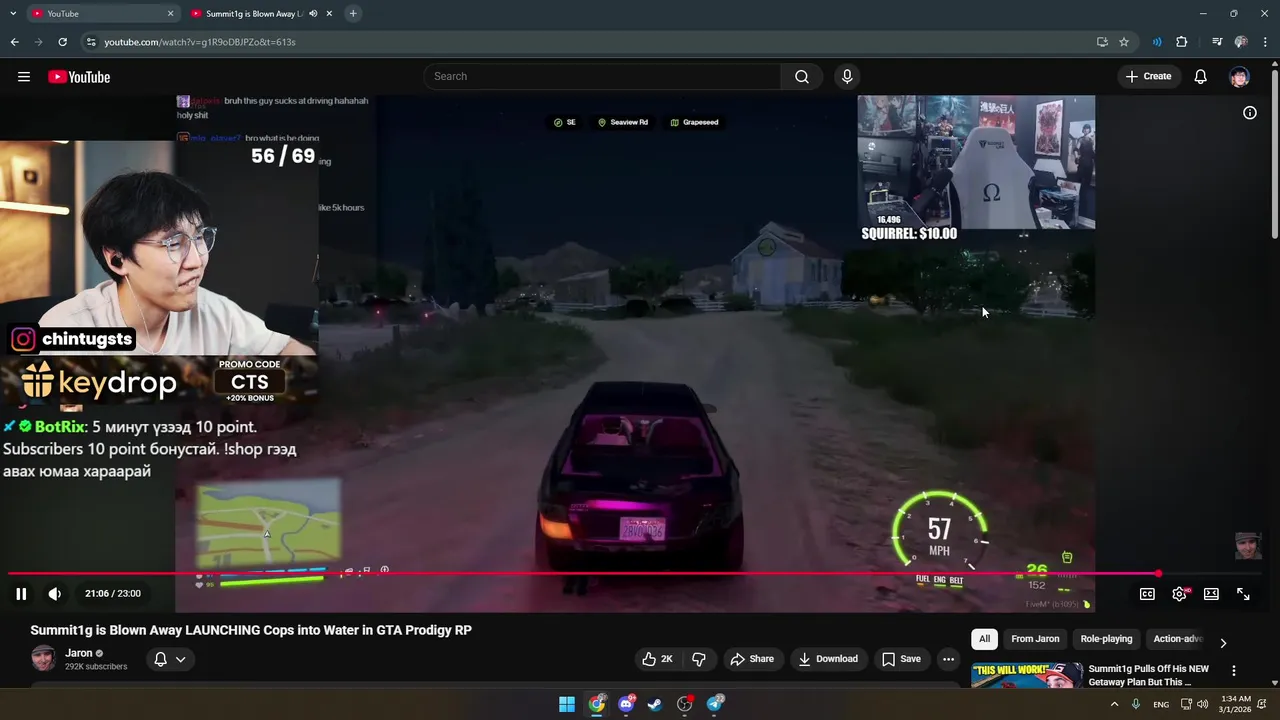Image resolution: width=1280 pixels, height=720 pixels.
Task: Open Discord from taskbar
Action: (626, 704)
